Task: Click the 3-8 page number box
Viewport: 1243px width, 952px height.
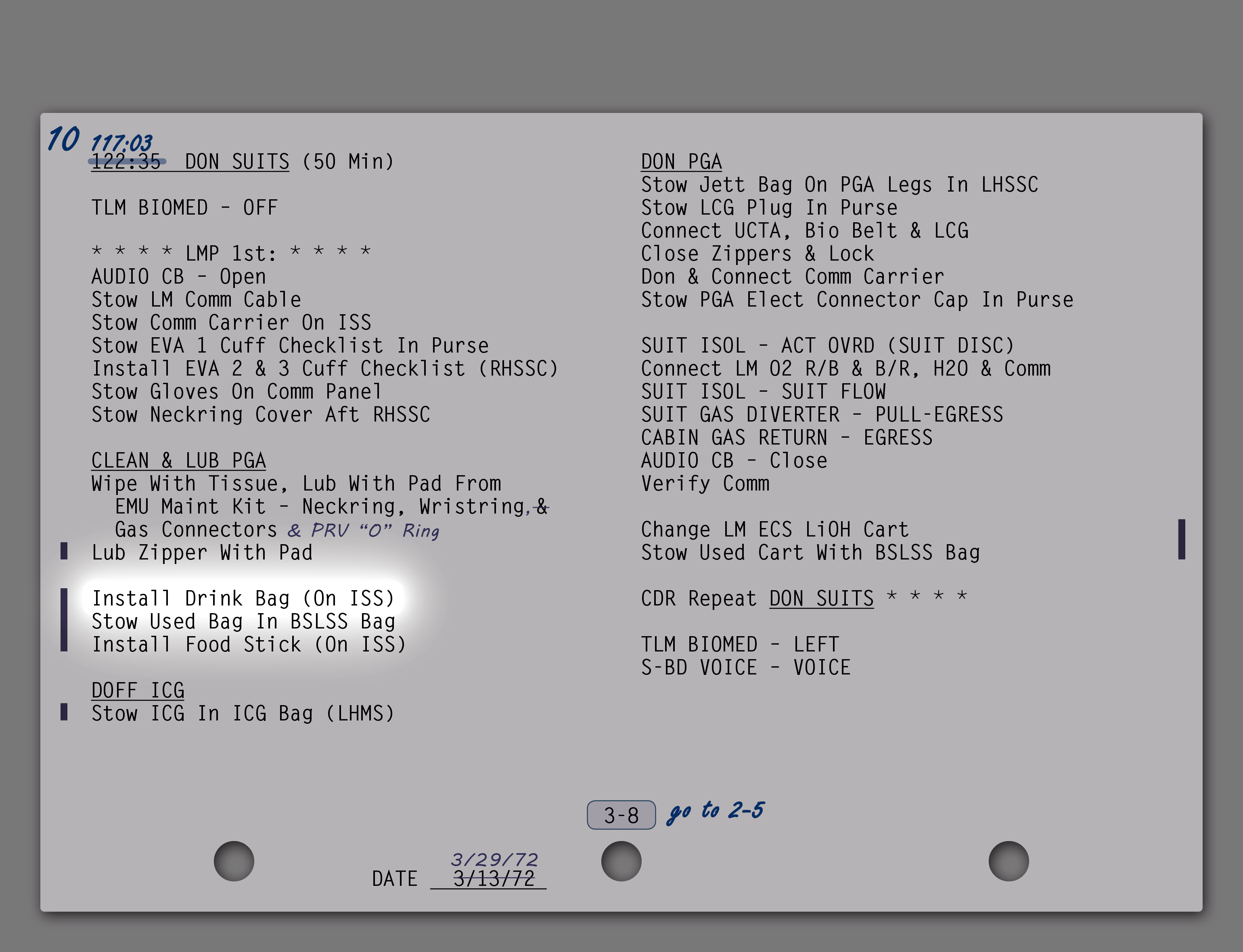Action: [x=621, y=815]
